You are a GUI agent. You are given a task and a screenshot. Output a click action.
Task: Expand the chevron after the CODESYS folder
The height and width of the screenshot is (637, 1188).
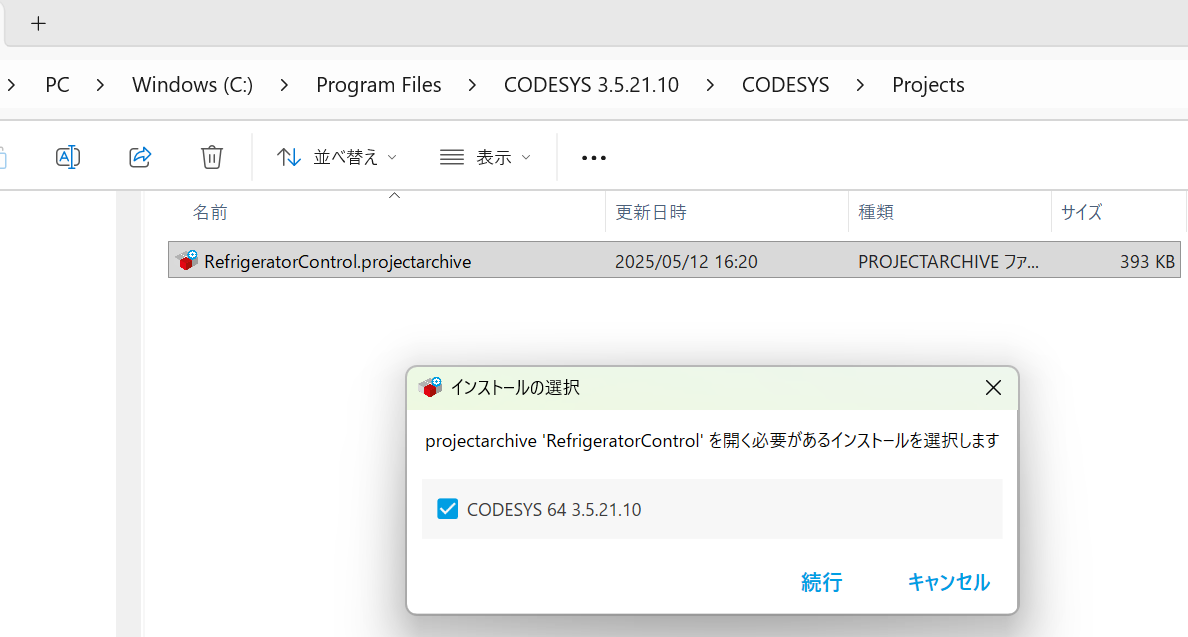(860, 85)
